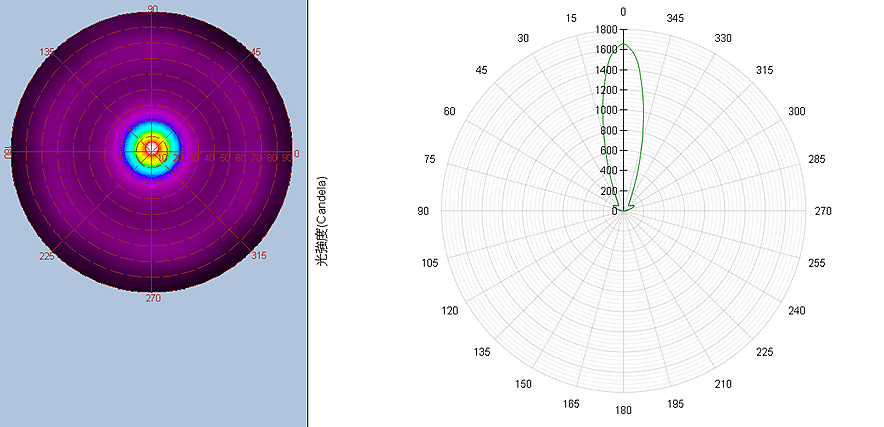Select the 135 angle label on the color map
Image resolution: width=884 pixels, height=427 pixels.
[47, 52]
